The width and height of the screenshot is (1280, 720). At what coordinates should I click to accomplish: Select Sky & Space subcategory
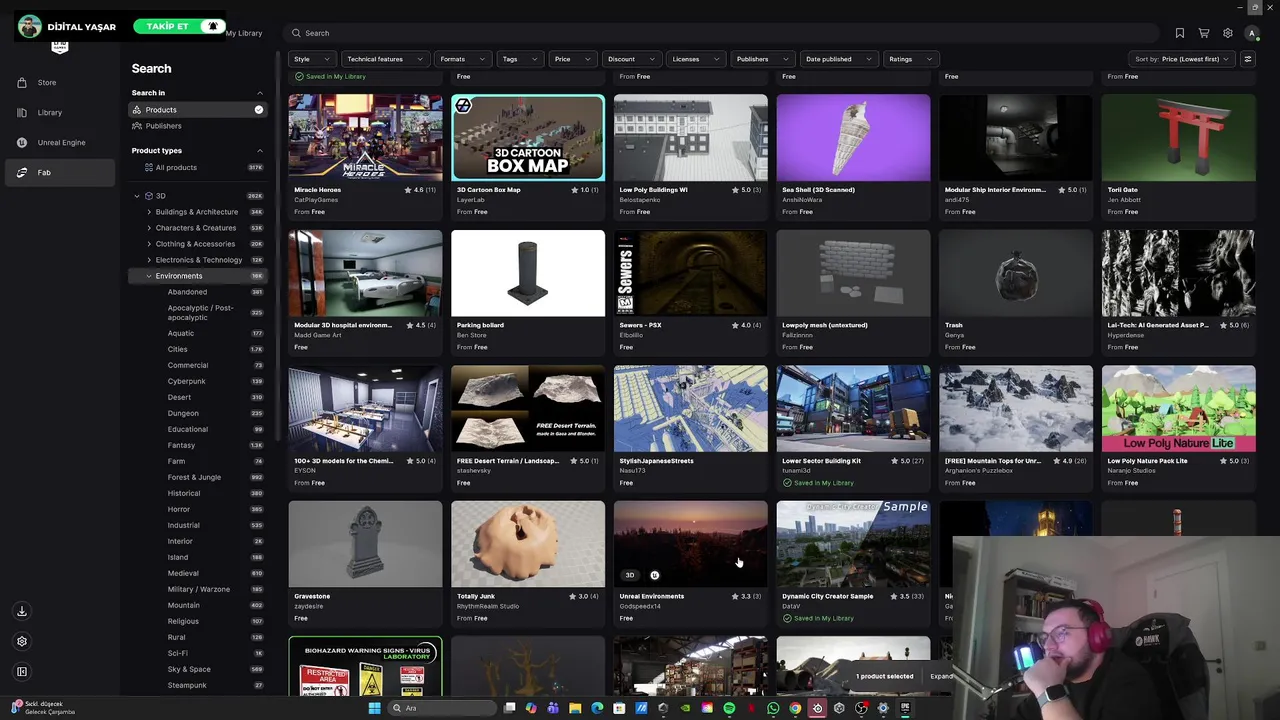pos(189,669)
